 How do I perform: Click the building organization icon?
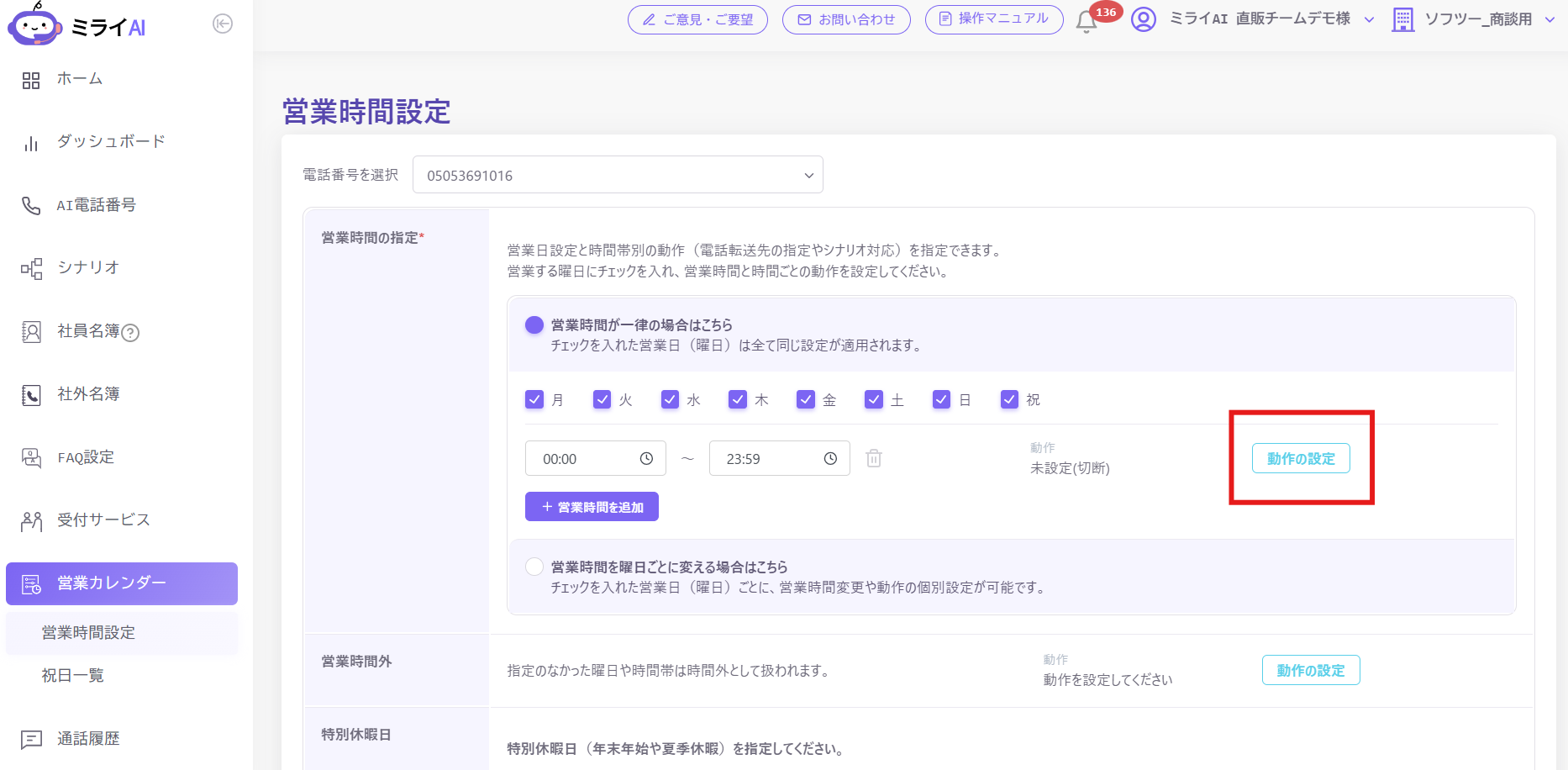1402,19
